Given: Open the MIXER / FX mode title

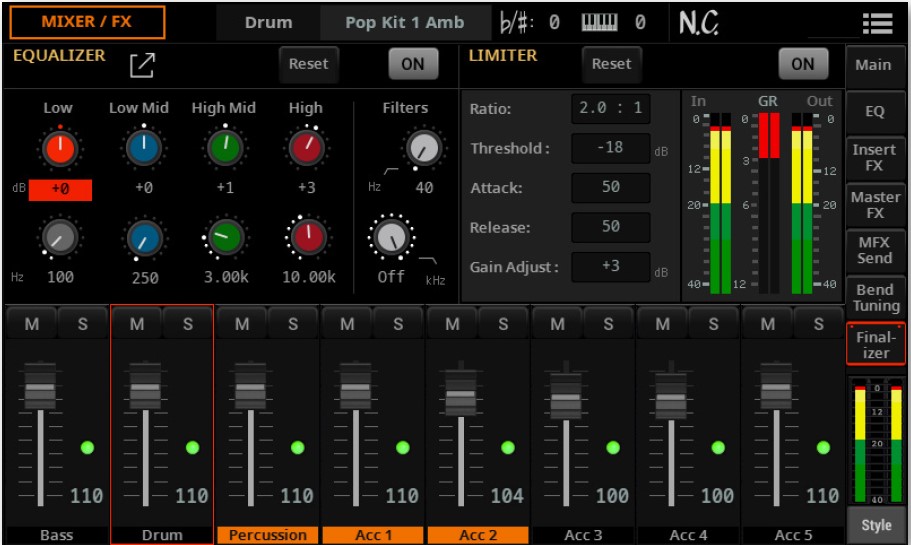Looking at the screenshot, I should 88,22.
